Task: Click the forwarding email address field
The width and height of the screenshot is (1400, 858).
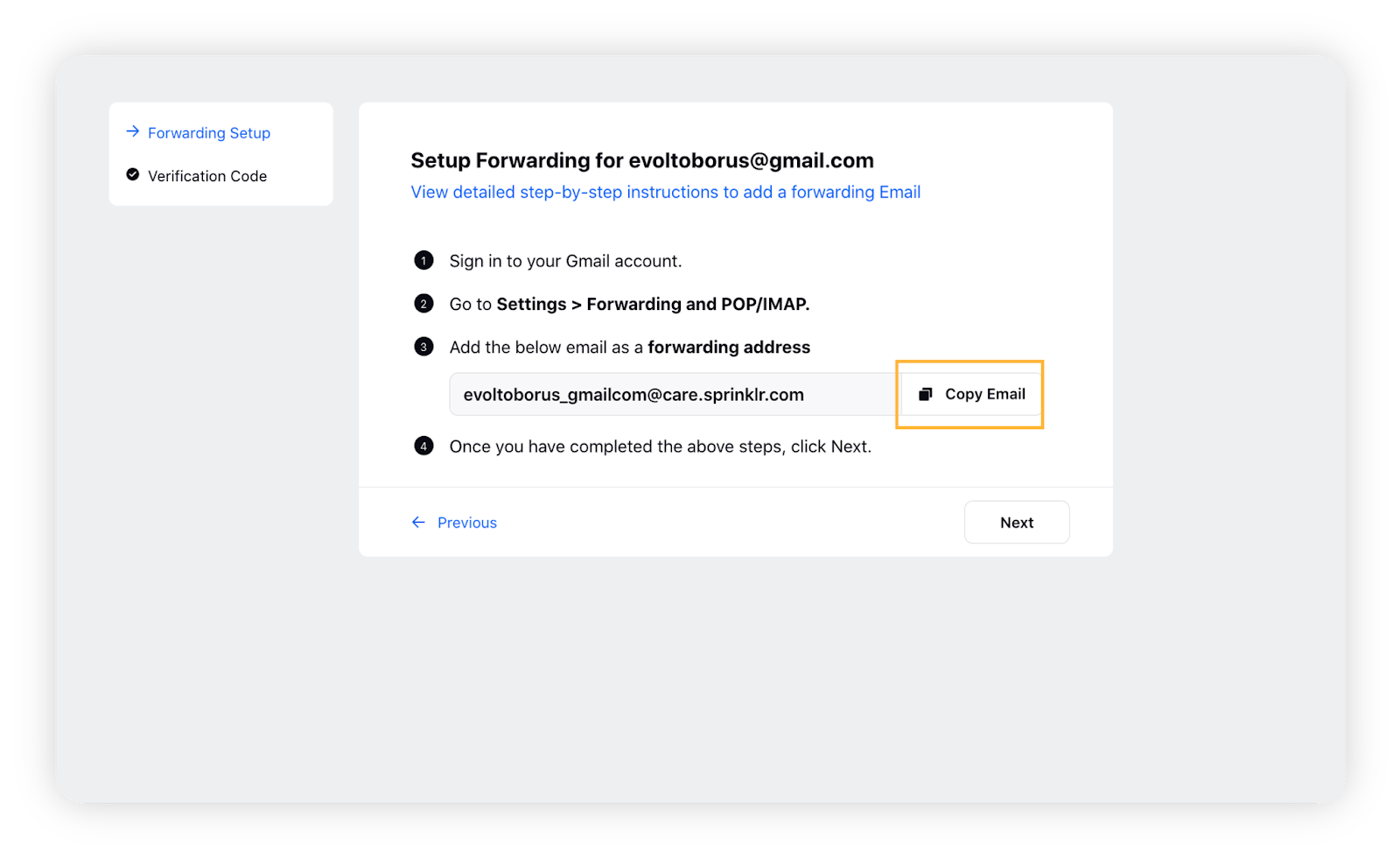Action: (674, 395)
